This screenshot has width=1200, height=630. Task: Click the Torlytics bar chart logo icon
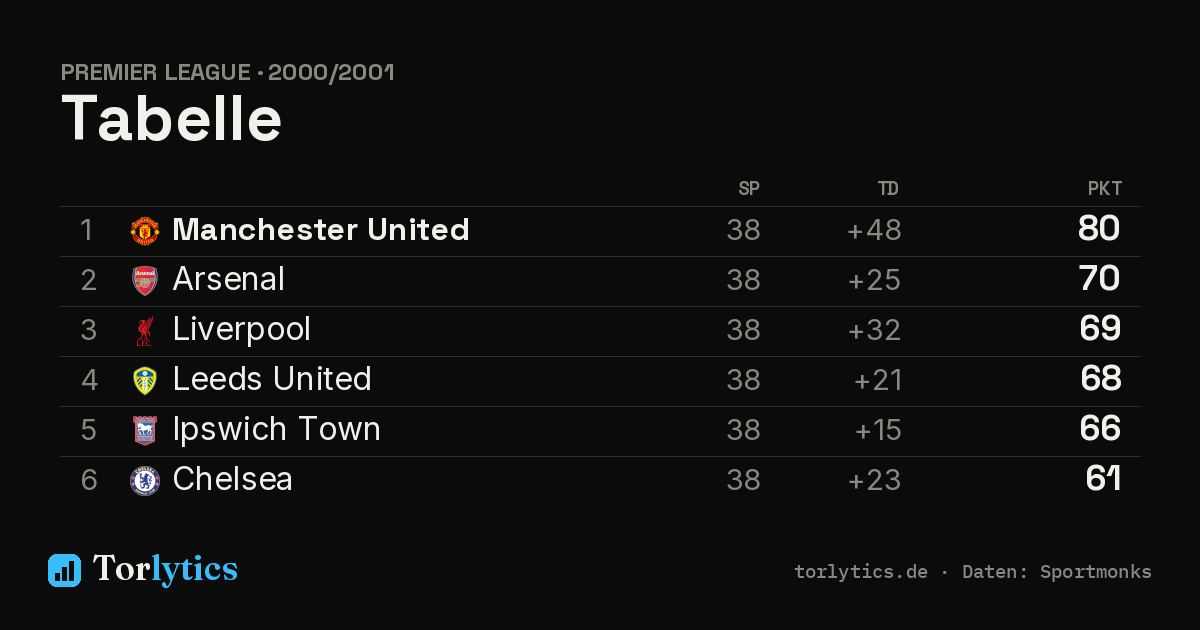64,570
